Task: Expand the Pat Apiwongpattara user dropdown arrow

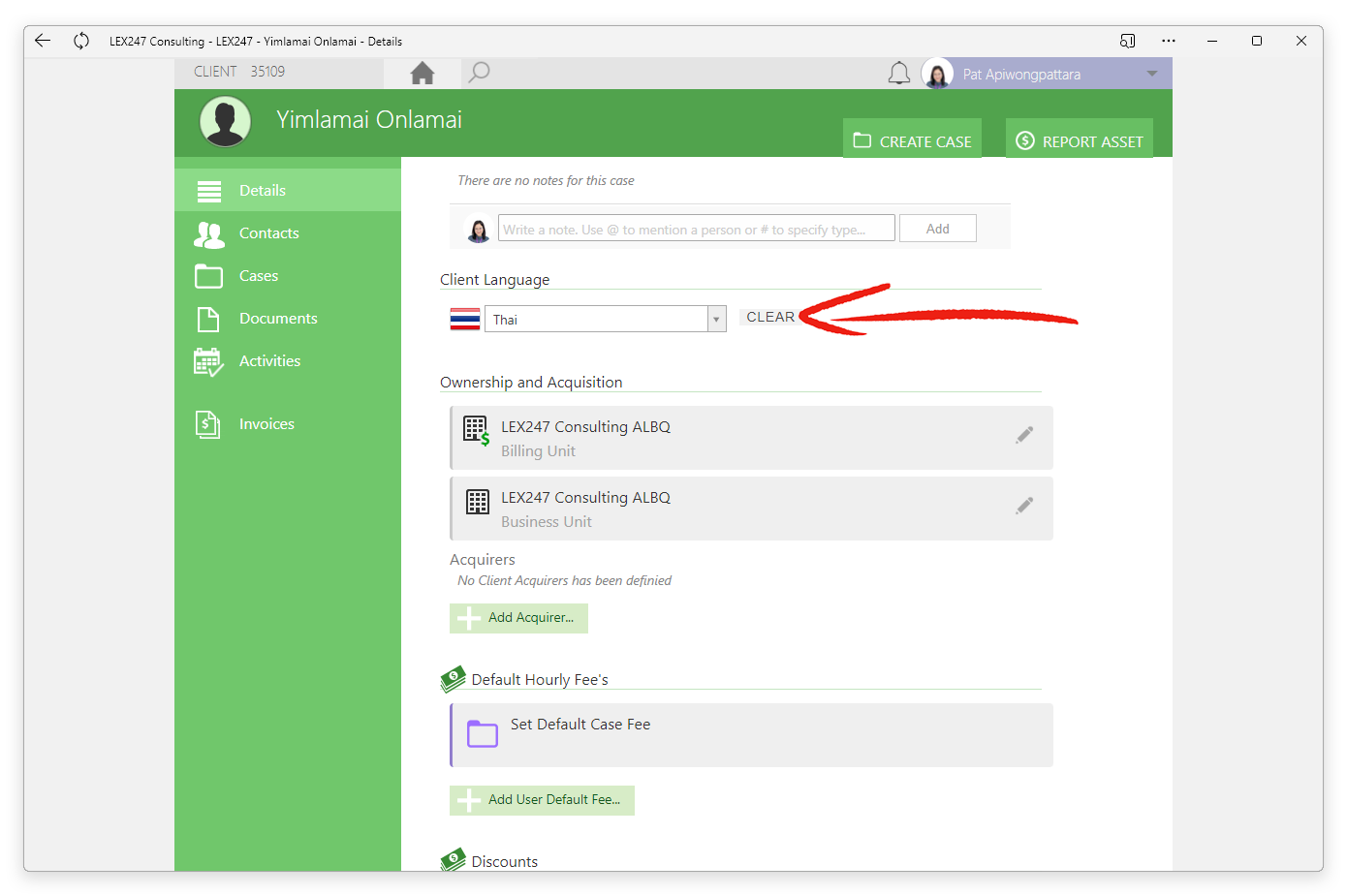Action: (1152, 74)
